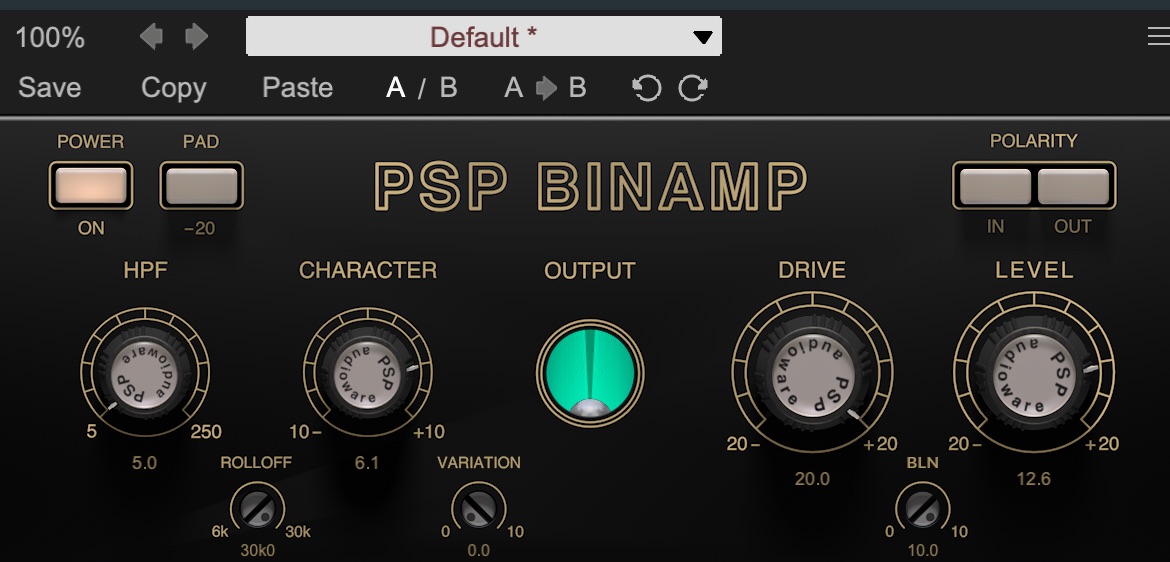Open the Default preset dropdown
The width and height of the screenshot is (1170, 562).
[484, 38]
